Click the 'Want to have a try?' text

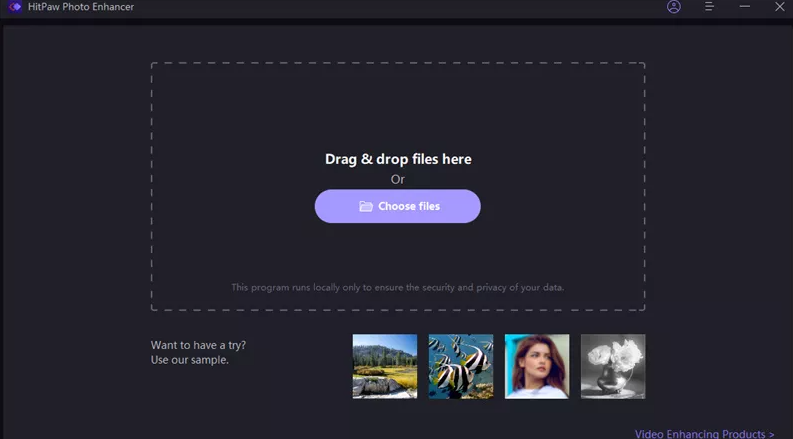click(x=198, y=345)
